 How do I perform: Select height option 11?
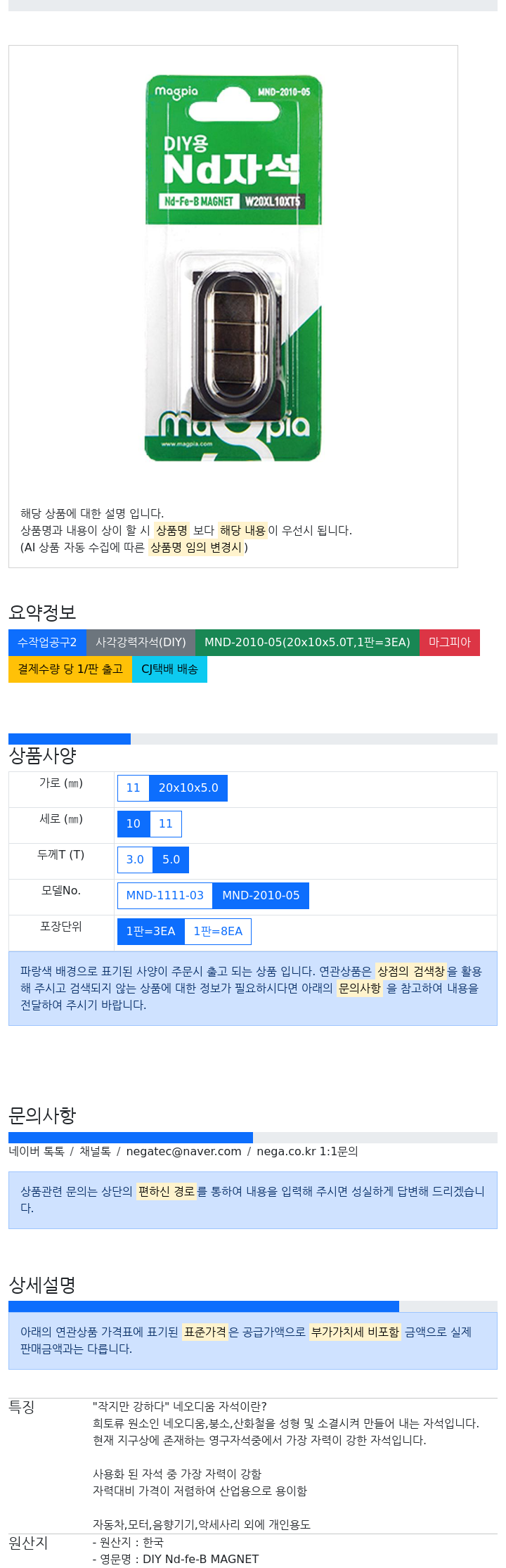tap(166, 824)
